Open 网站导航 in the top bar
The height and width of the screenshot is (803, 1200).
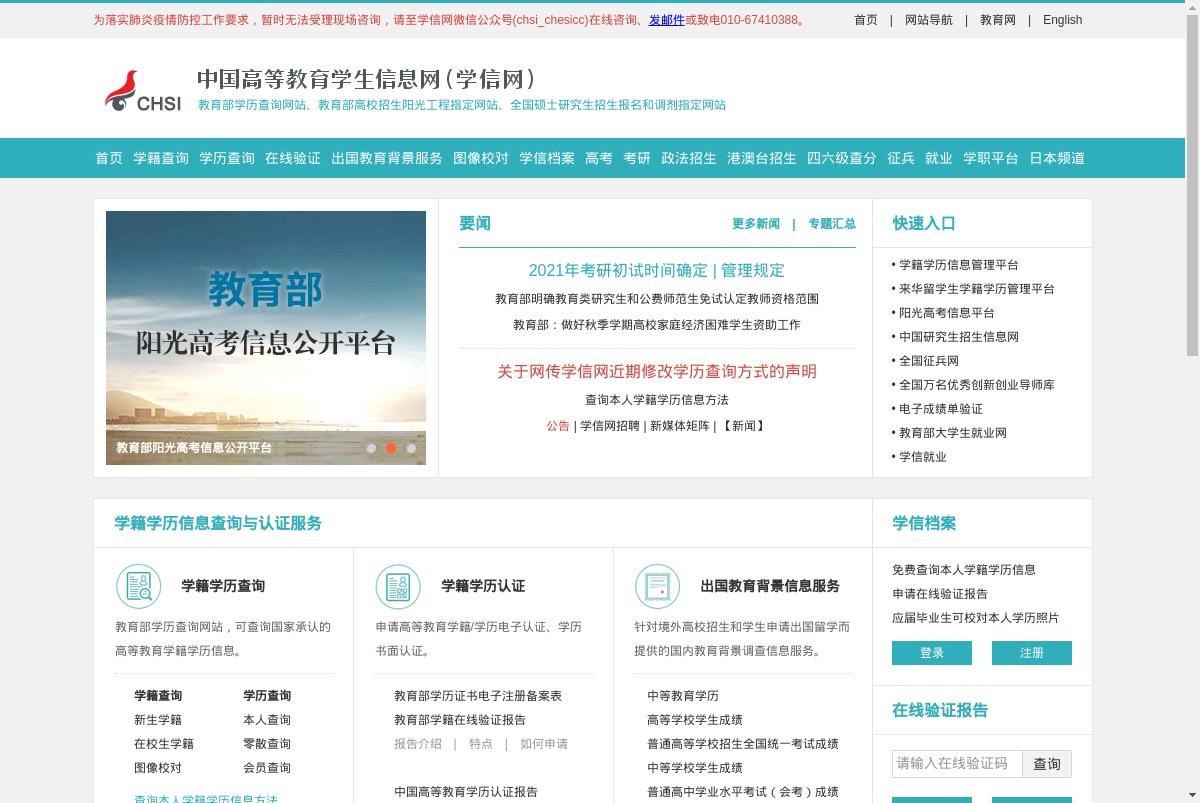pos(929,20)
